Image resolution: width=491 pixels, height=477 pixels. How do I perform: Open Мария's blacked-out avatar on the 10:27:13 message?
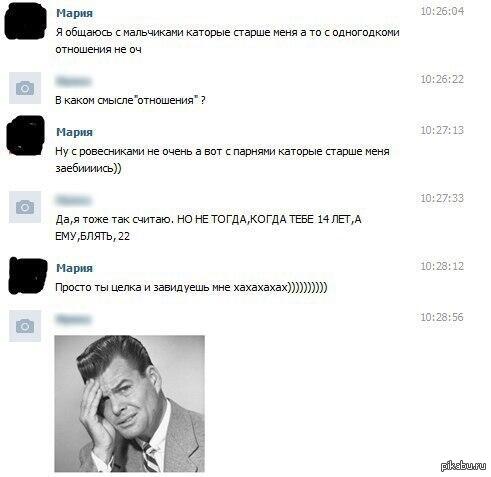[26, 135]
